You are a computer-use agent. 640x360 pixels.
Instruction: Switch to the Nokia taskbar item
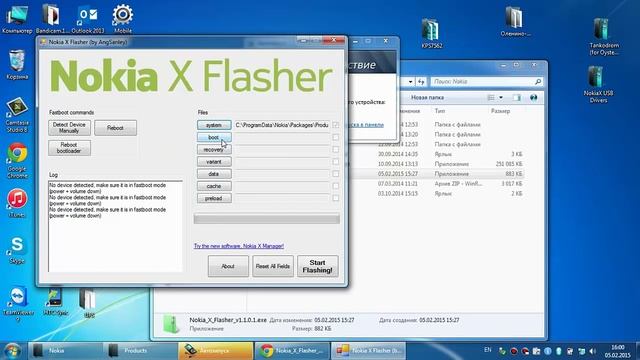click(64, 351)
